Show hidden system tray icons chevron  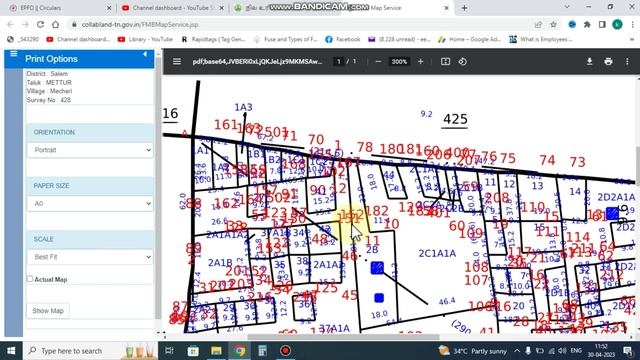click(517, 351)
